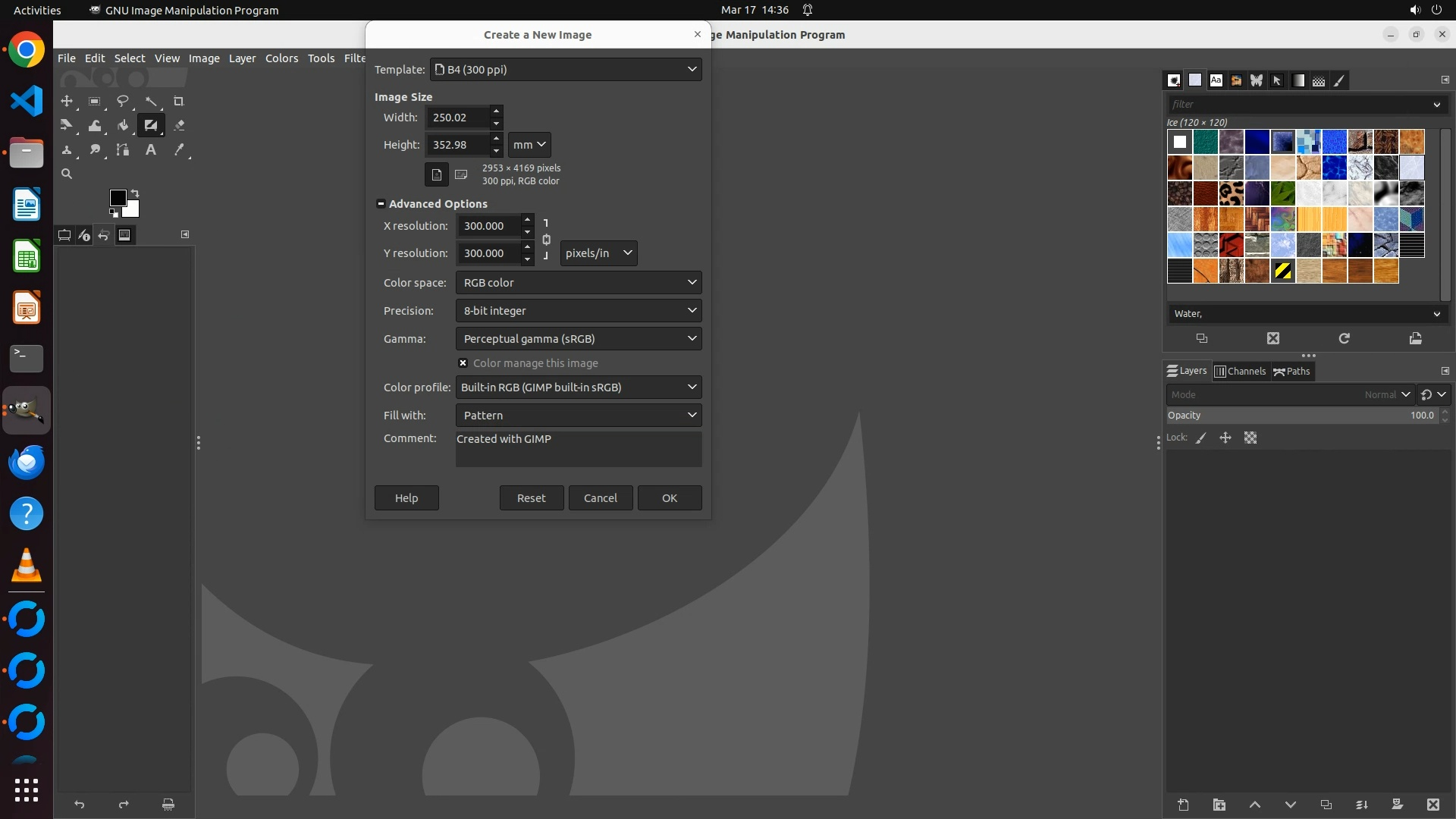
Task: Click the Comment text field
Action: coord(578,448)
